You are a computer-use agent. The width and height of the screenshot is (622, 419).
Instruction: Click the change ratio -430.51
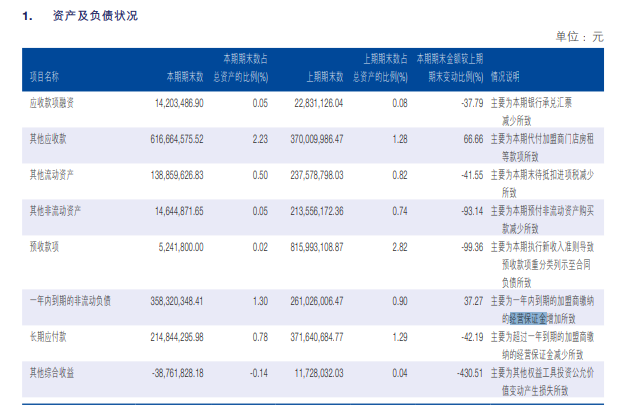(x=470, y=373)
